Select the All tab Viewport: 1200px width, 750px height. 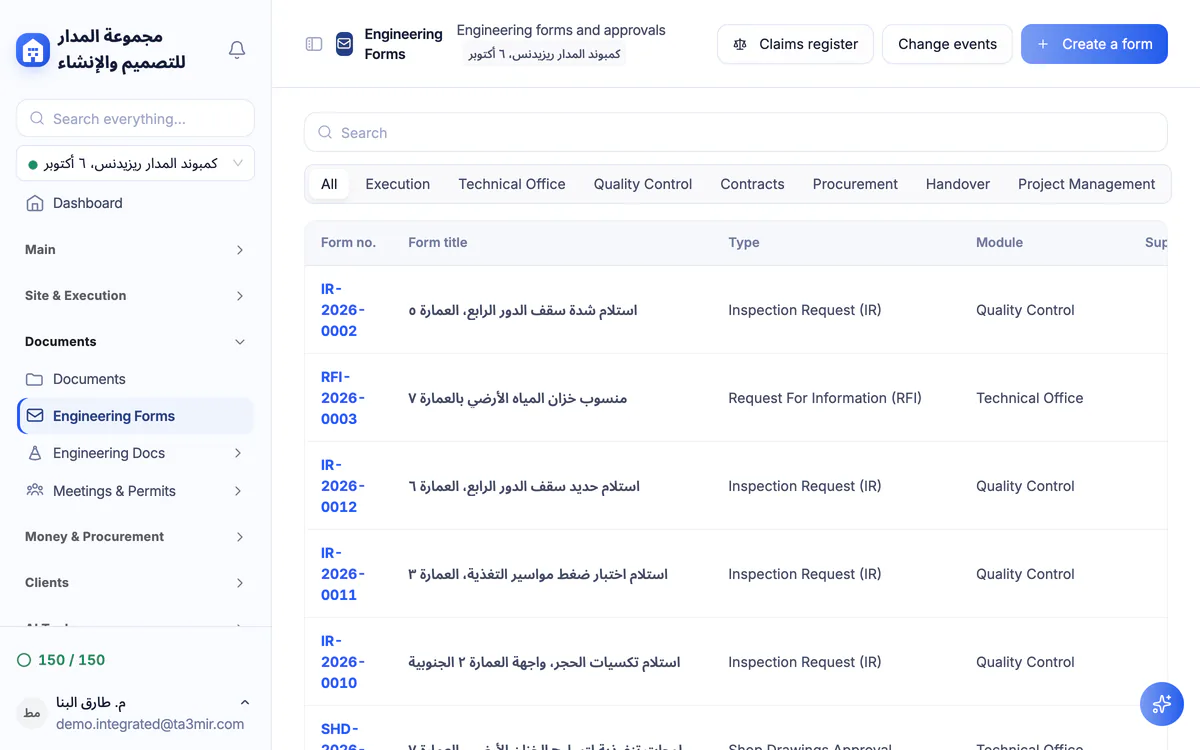tap(329, 184)
